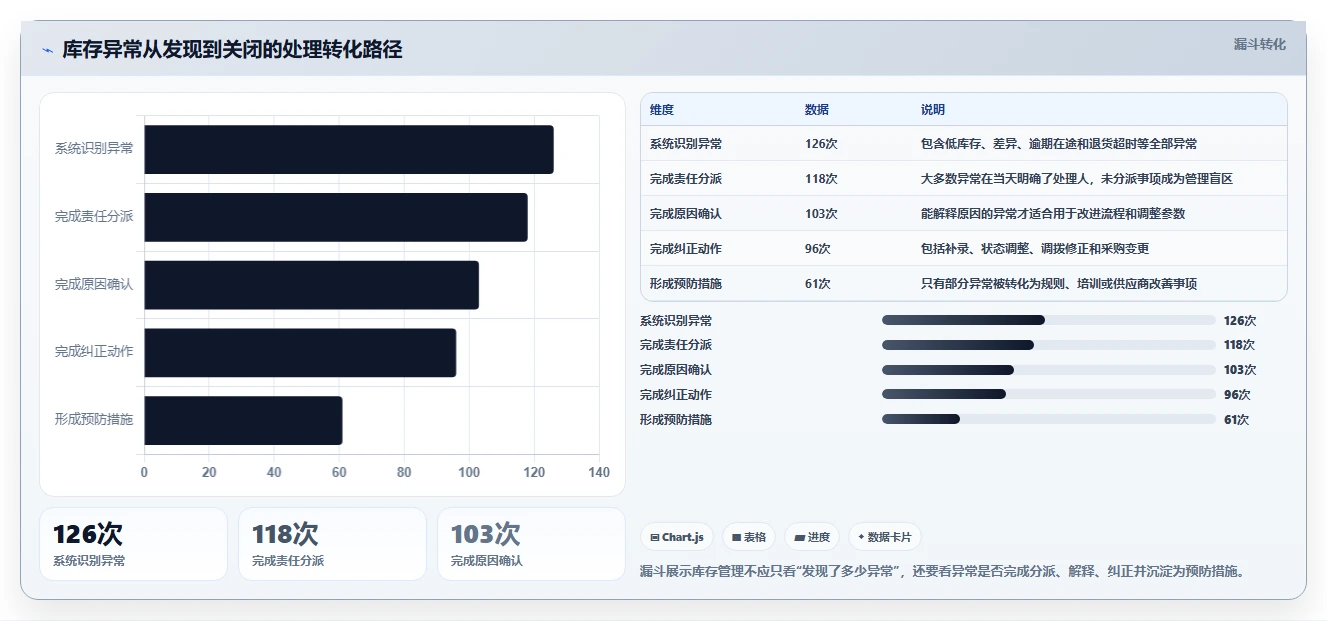1327x621 pixels.
Task: Click the 61次 value beside the progress bar
Action: (1237, 420)
